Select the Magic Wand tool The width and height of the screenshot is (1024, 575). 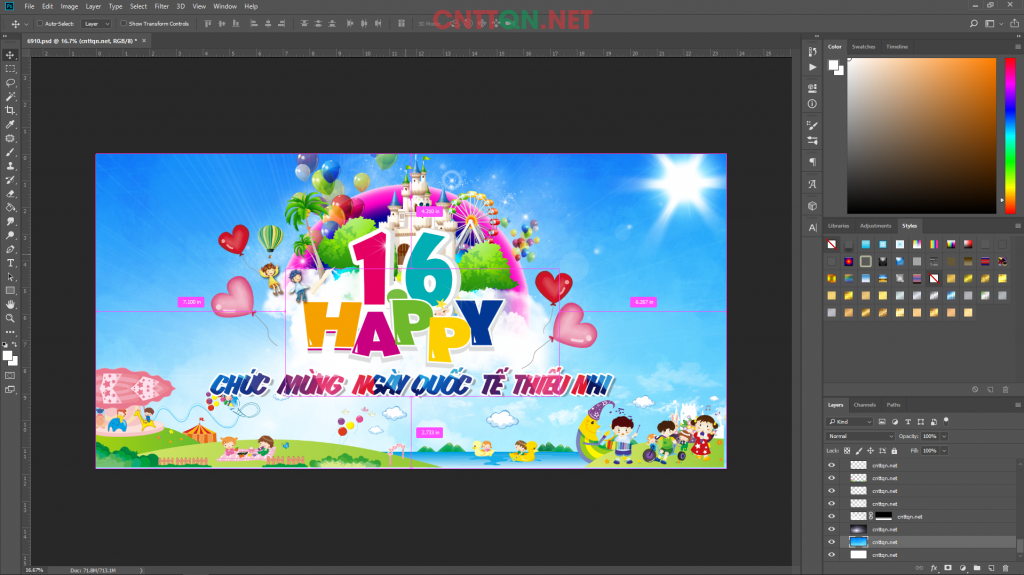click(10, 97)
